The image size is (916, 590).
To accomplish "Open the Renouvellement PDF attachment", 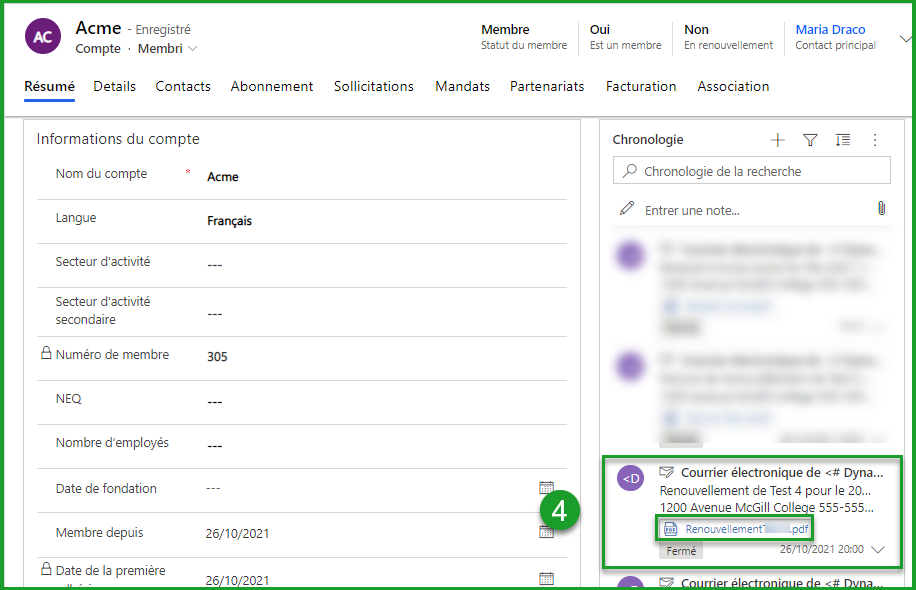I will pyautogui.click(x=735, y=529).
